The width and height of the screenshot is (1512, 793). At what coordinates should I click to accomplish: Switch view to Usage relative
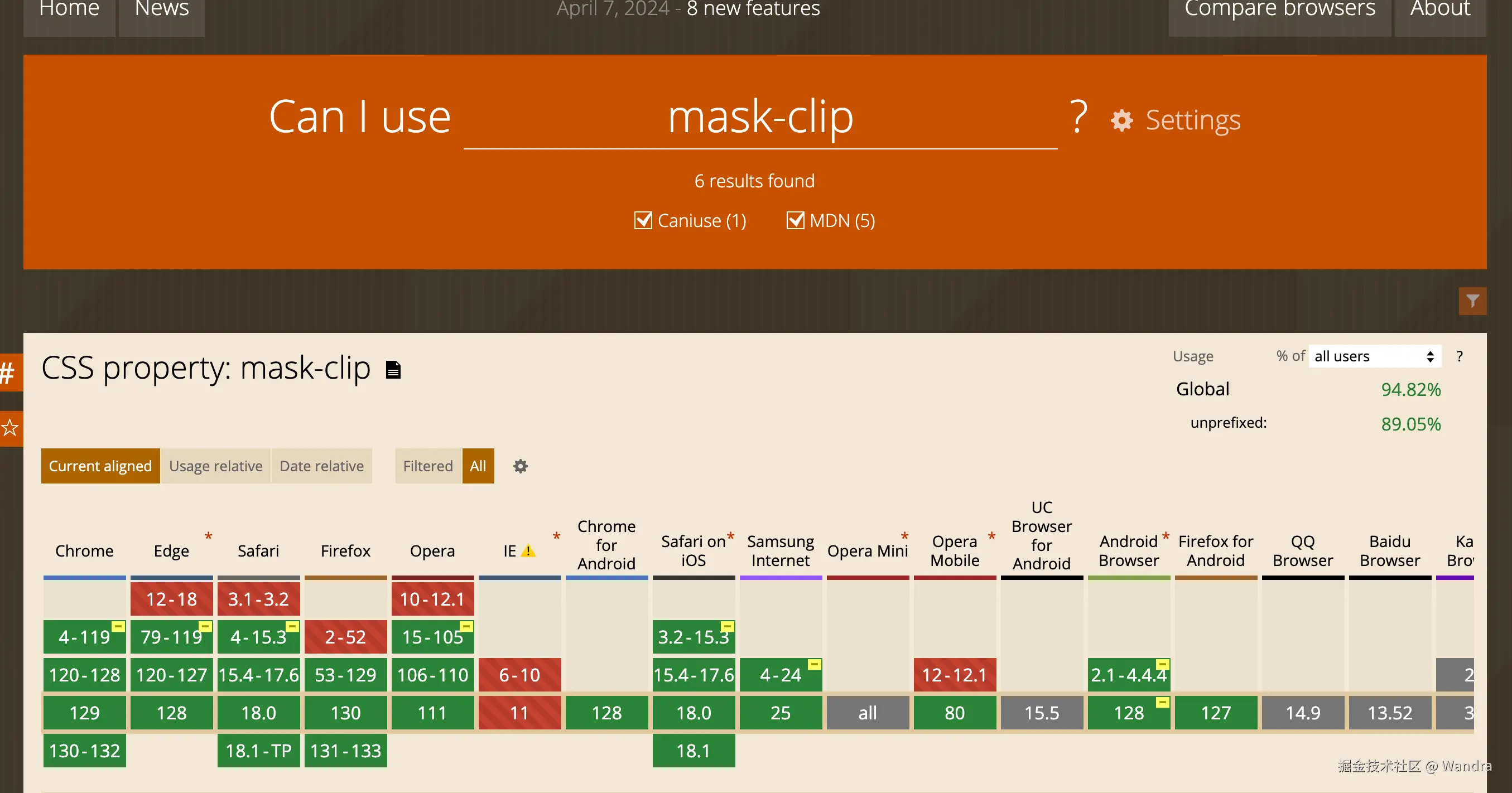tap(215, 466)
